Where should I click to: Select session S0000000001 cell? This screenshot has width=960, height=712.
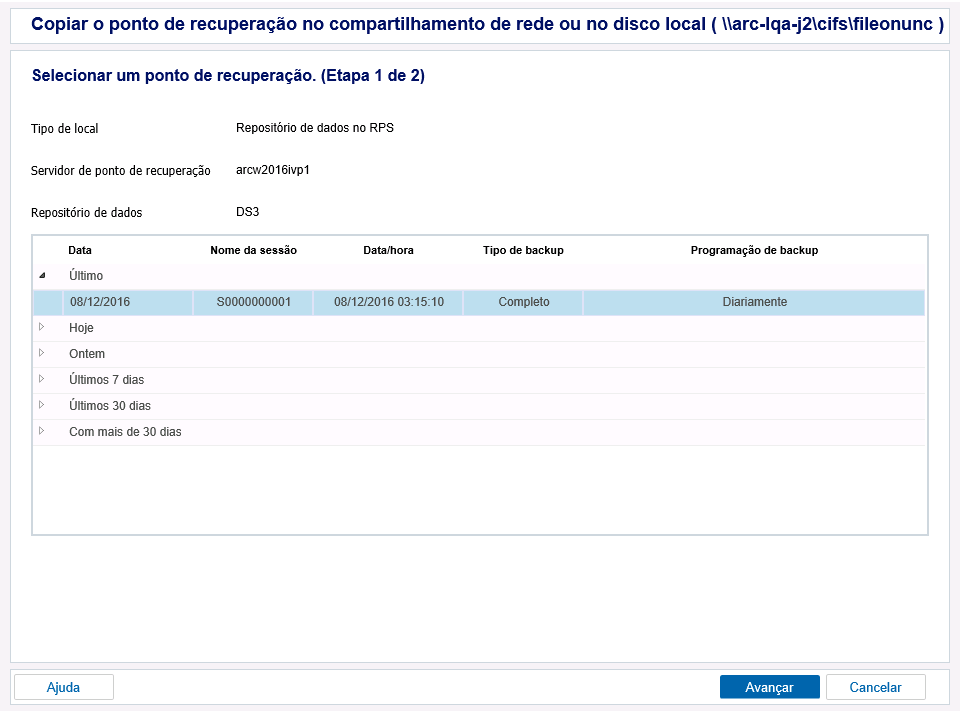click(x=253, y=302)
